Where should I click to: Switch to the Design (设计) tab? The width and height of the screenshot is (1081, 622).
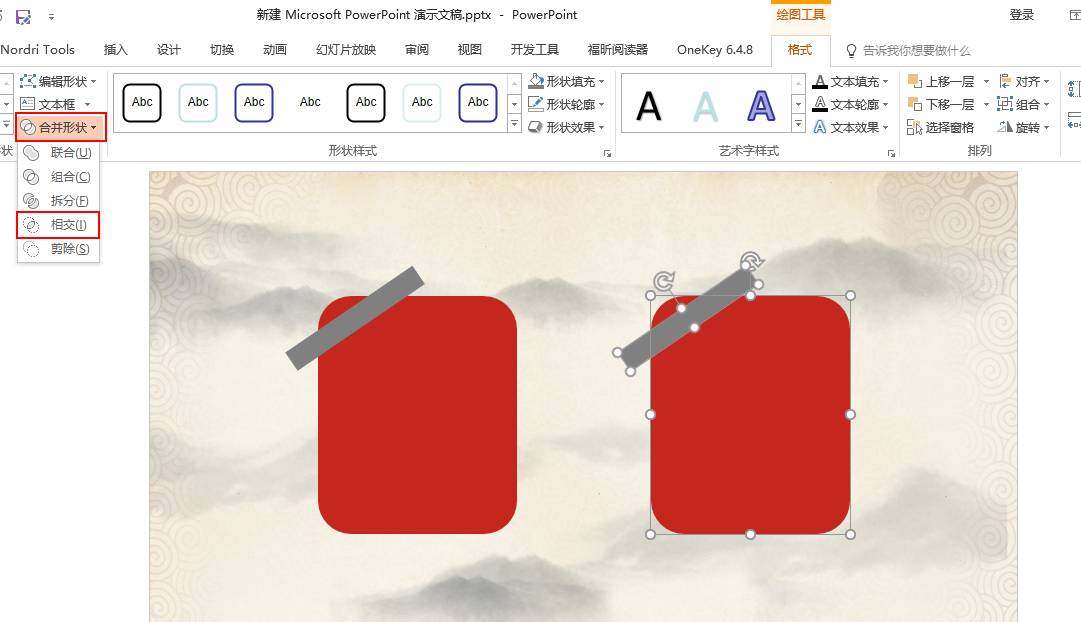click(168, 50)
